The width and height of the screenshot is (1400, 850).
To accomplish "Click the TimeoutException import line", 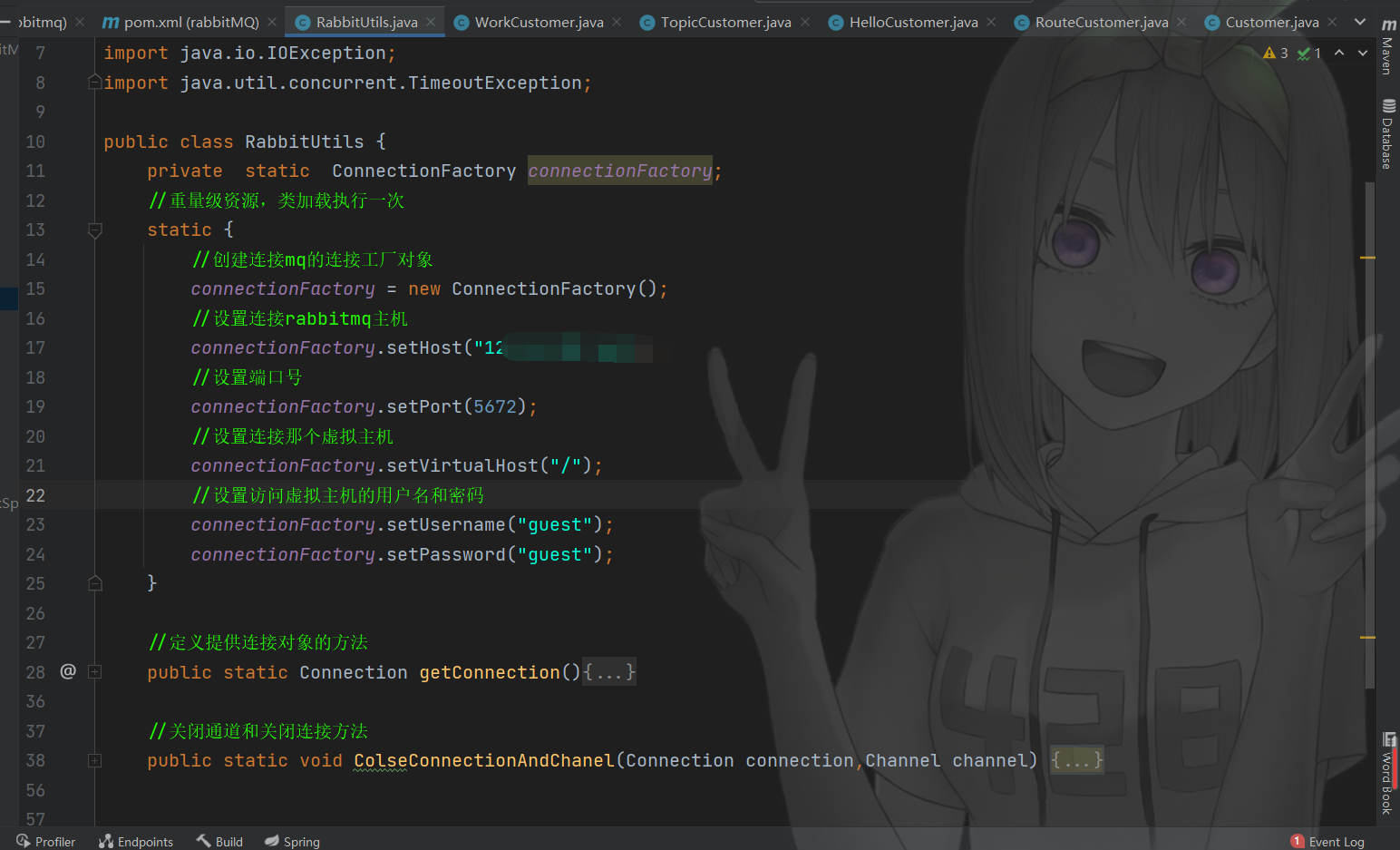I will tap(347, 83).
